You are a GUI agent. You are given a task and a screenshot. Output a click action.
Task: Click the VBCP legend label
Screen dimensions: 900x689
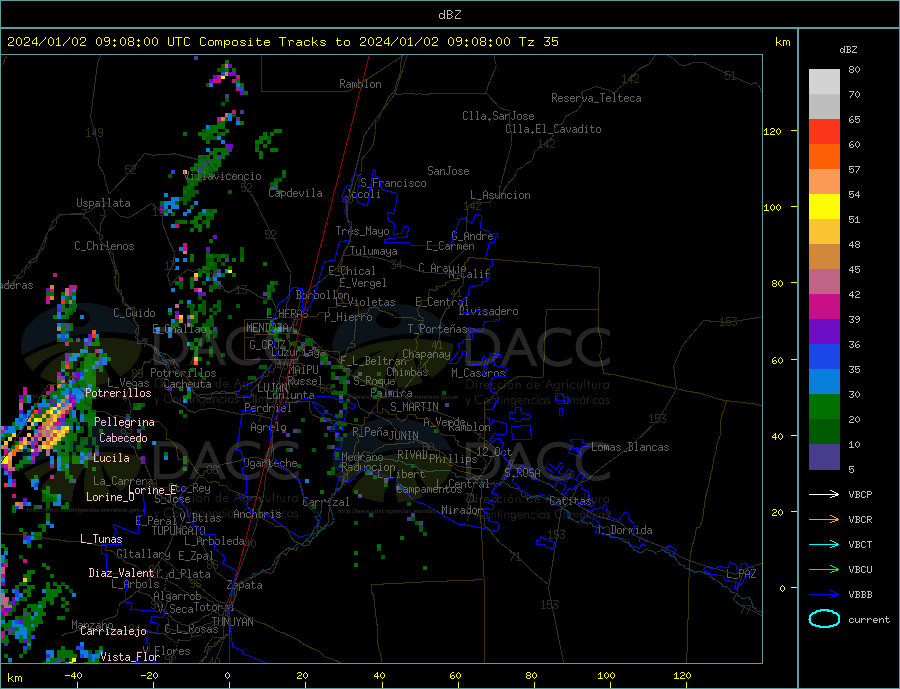tap(860, 494)
